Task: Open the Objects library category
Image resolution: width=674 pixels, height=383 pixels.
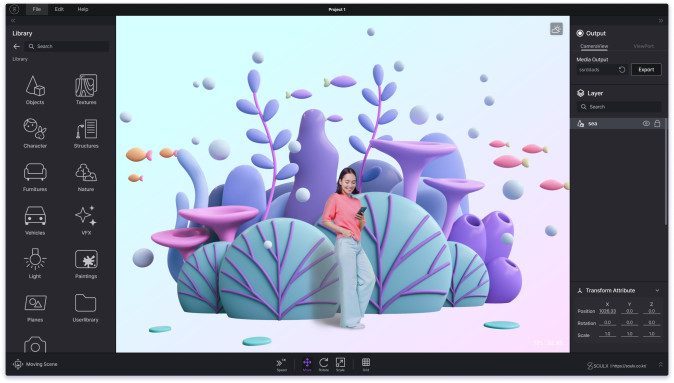Action: coord(35,90)
